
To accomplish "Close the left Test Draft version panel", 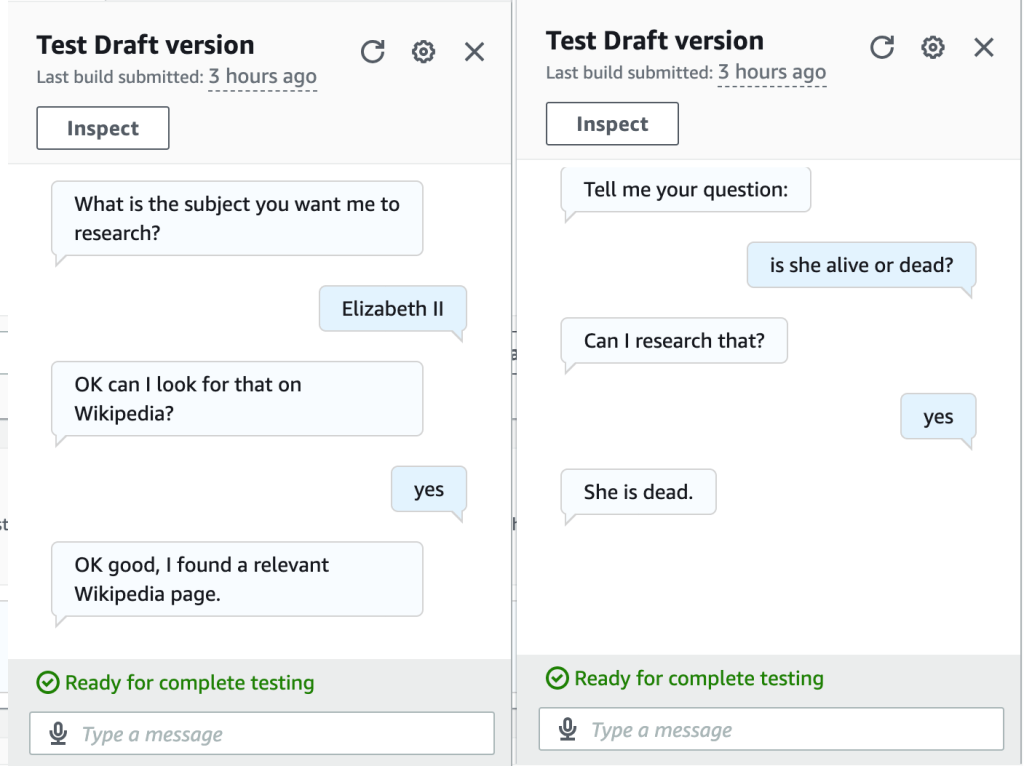I will point(475,52).
